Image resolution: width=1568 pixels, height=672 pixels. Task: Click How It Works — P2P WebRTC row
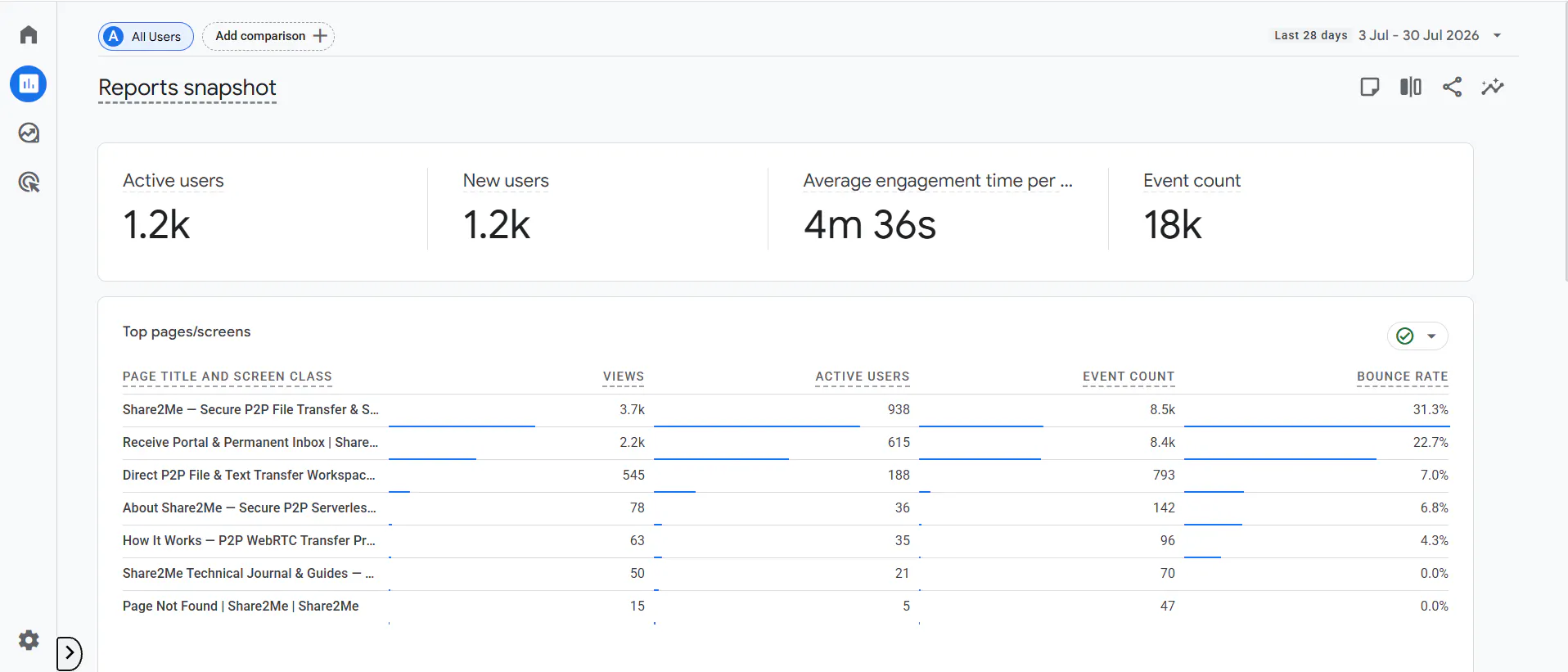point(786,540)
